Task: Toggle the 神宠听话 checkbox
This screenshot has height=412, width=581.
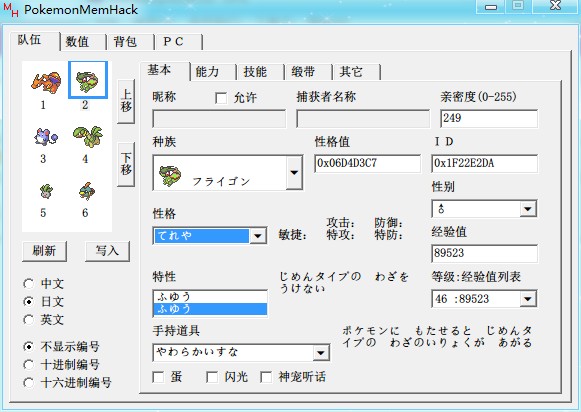Action: 266,377
